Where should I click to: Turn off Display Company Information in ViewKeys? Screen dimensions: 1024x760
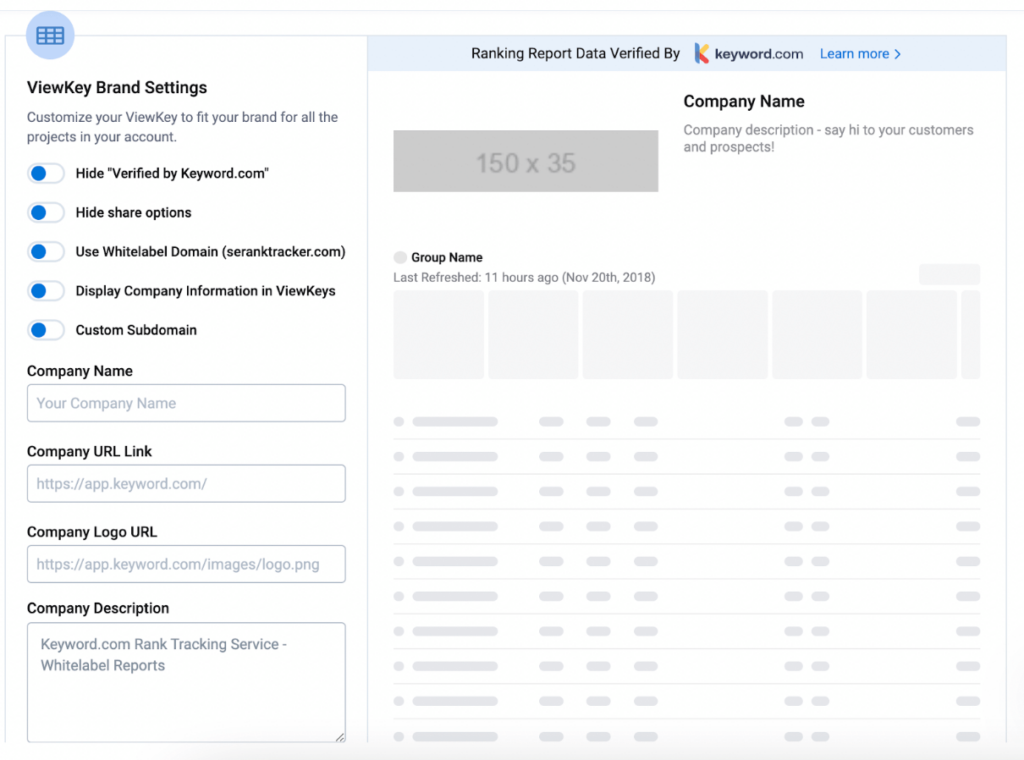pos(46,290)
